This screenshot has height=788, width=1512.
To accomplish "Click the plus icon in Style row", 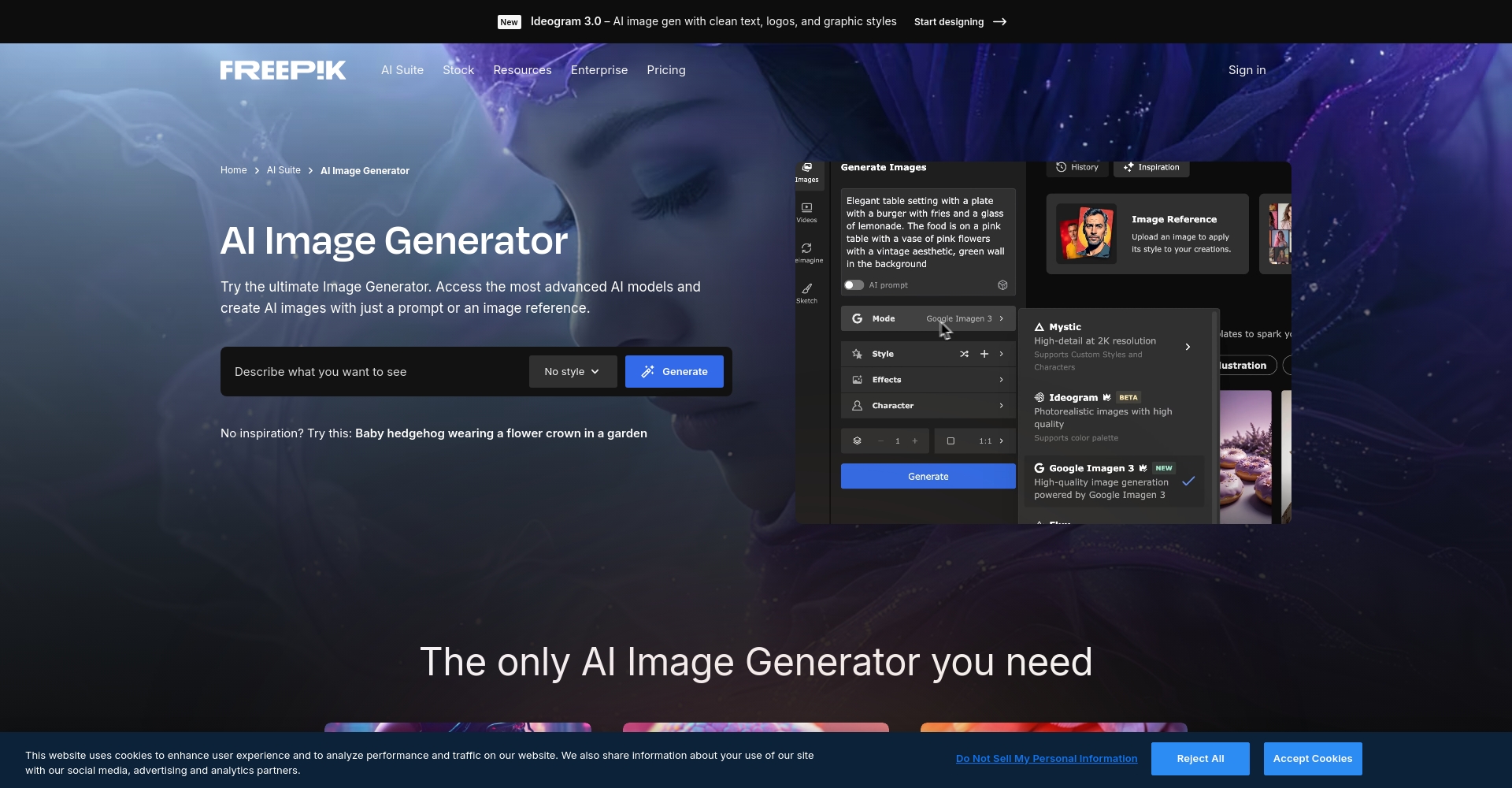I will pyautogui.click(x=984, y=354).
